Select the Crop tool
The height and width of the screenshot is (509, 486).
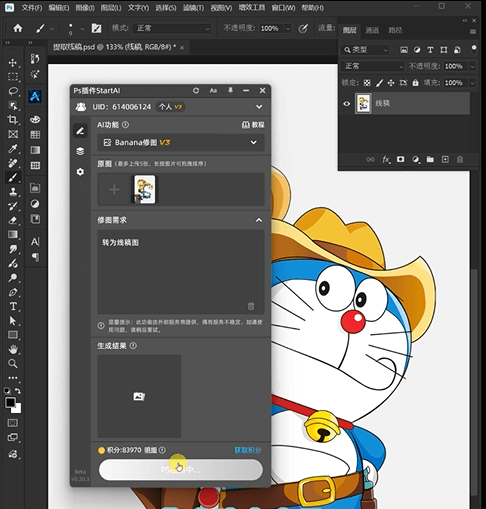pyautogui.click(x=13, y=119)
